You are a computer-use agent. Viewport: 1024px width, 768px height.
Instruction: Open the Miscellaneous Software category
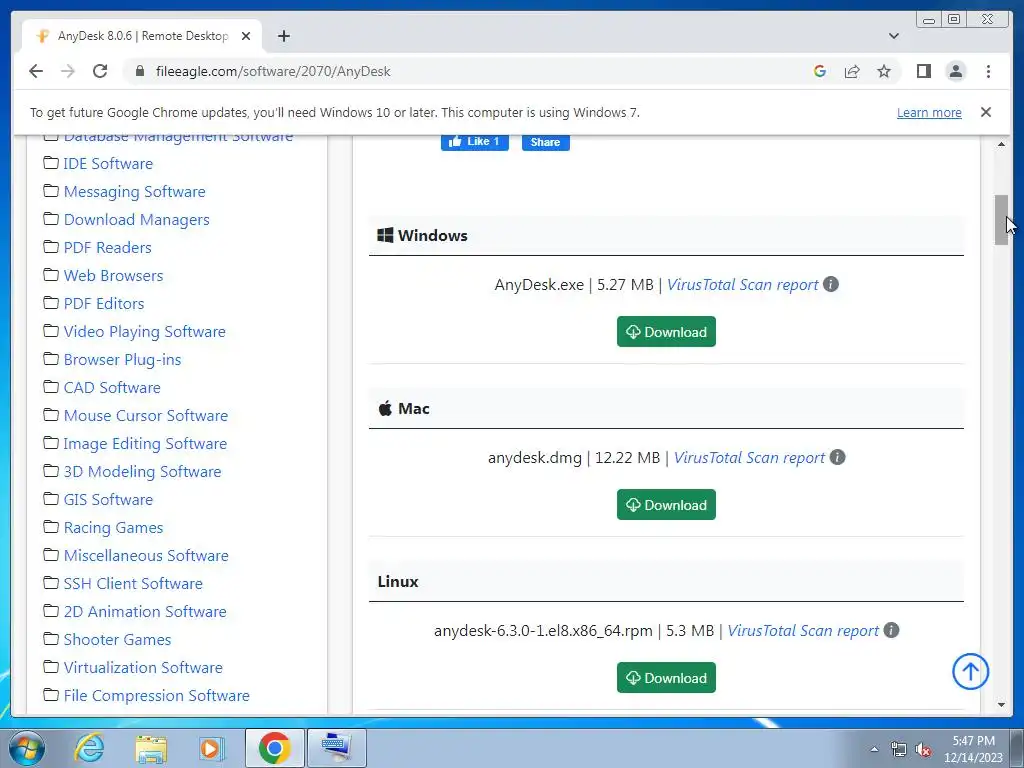[146, 556]
